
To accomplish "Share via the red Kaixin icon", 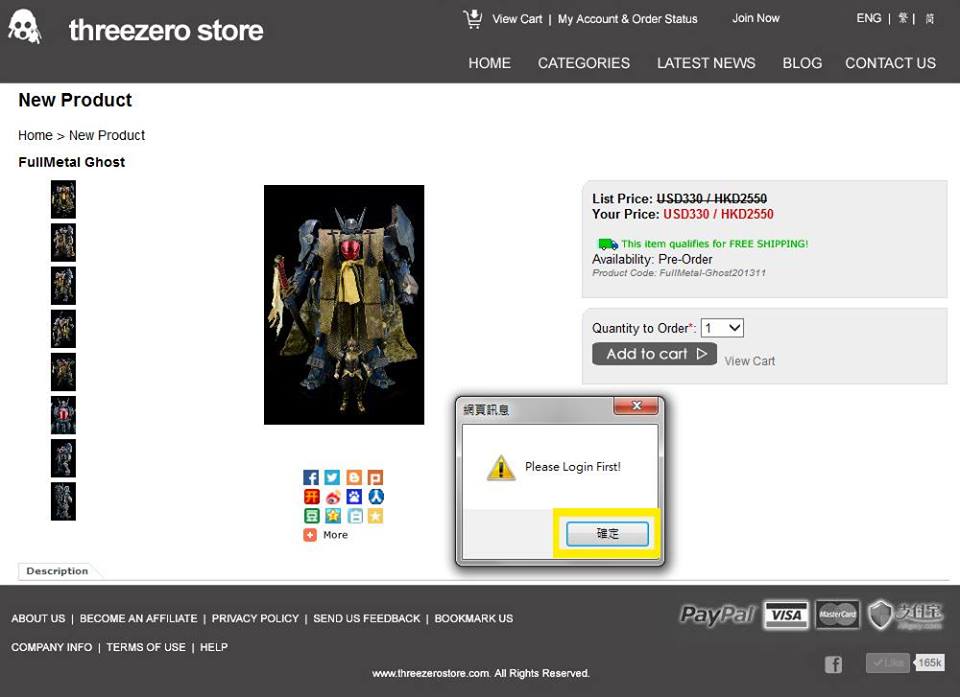I will (311, 497).
